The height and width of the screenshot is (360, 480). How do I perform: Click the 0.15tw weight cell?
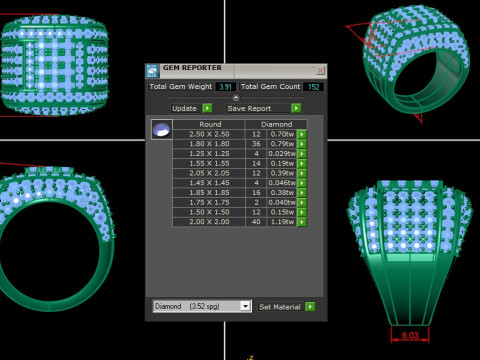(282, 212)
